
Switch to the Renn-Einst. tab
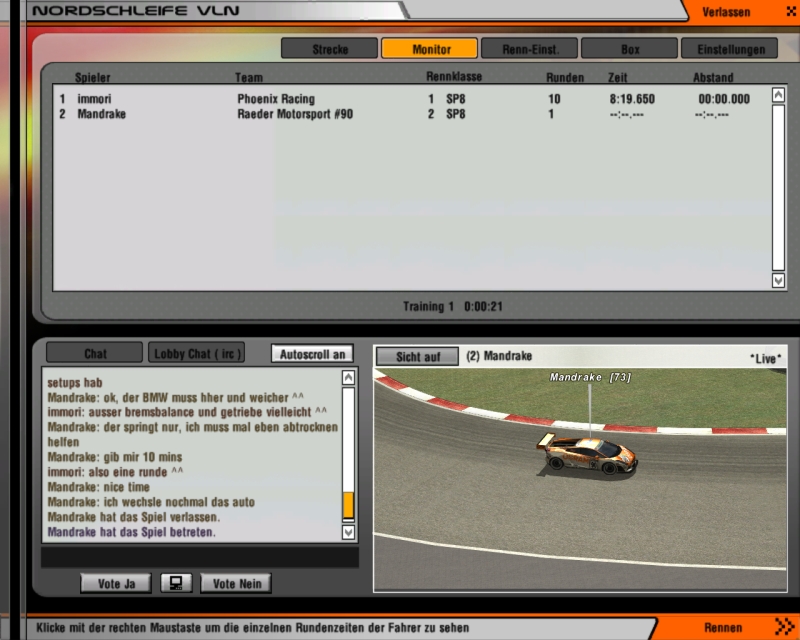tap(529, 49)
